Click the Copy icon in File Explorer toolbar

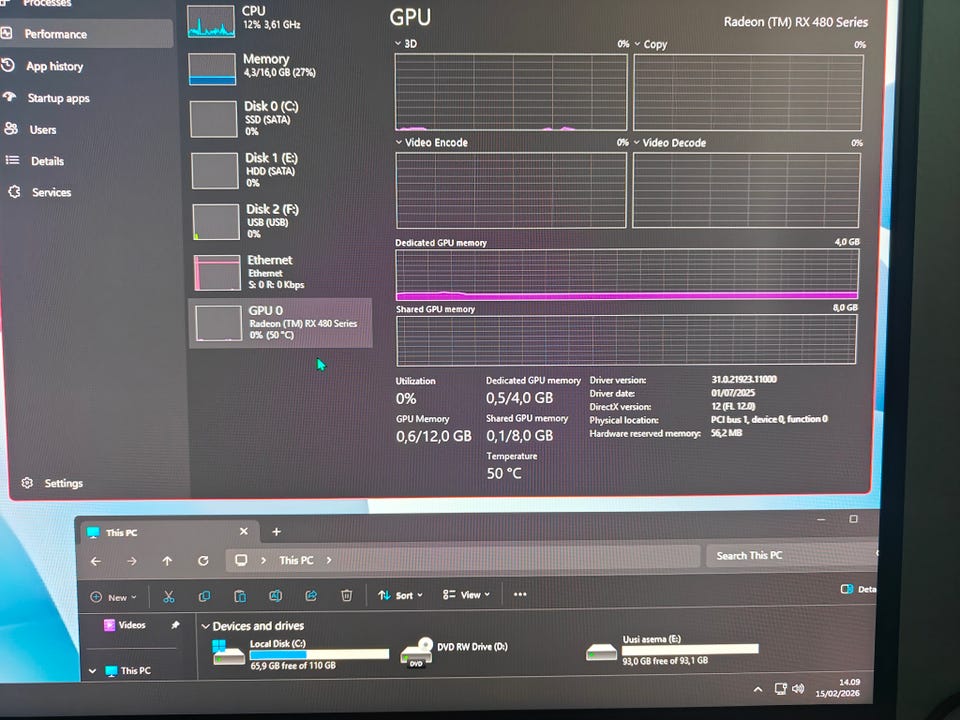coord(204,596)
